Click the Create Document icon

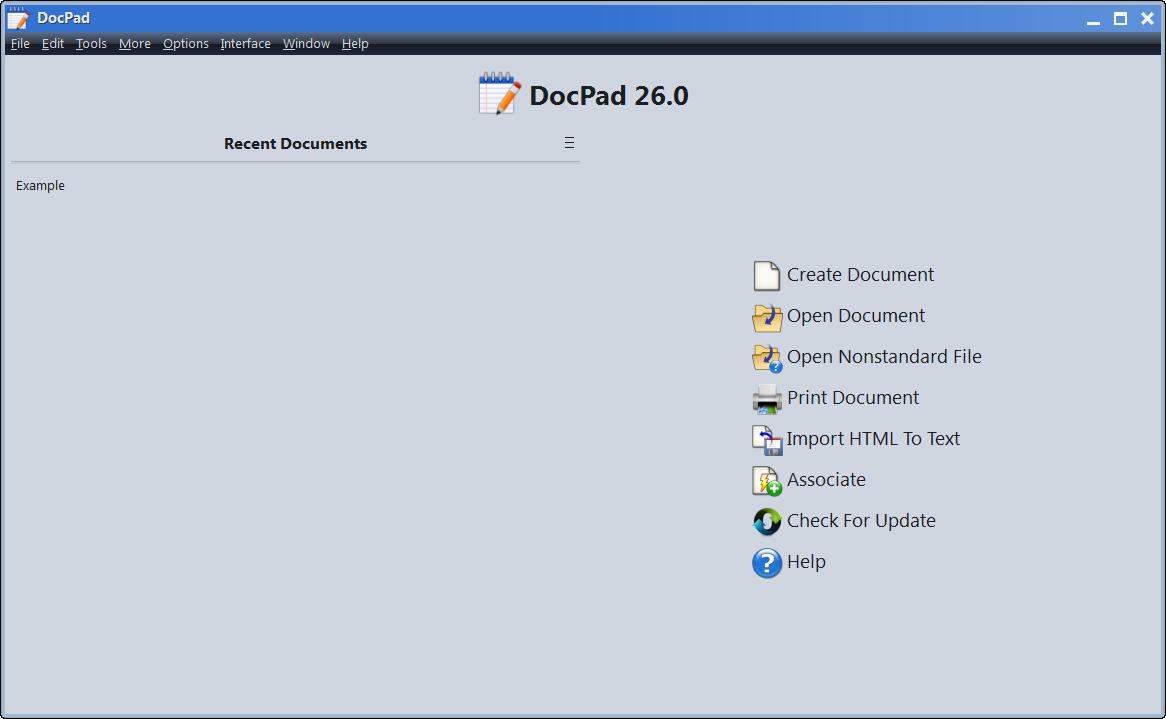coord(766,274)
